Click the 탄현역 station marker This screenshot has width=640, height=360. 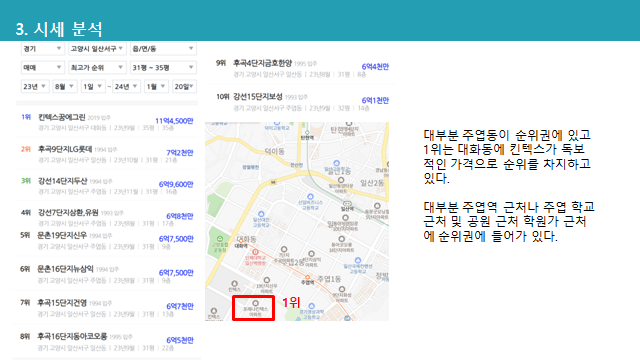coord(307,133)
